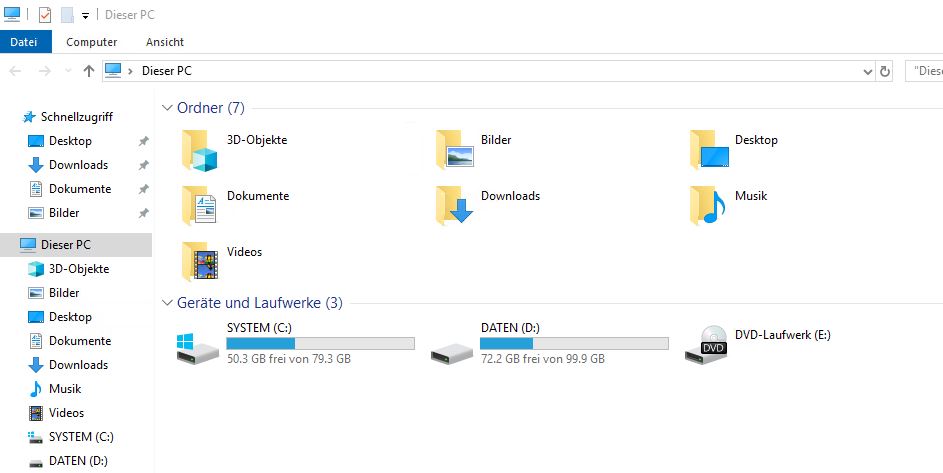Unpin Desktop via its pin icon in Schnellzugriff

point(143,141)
